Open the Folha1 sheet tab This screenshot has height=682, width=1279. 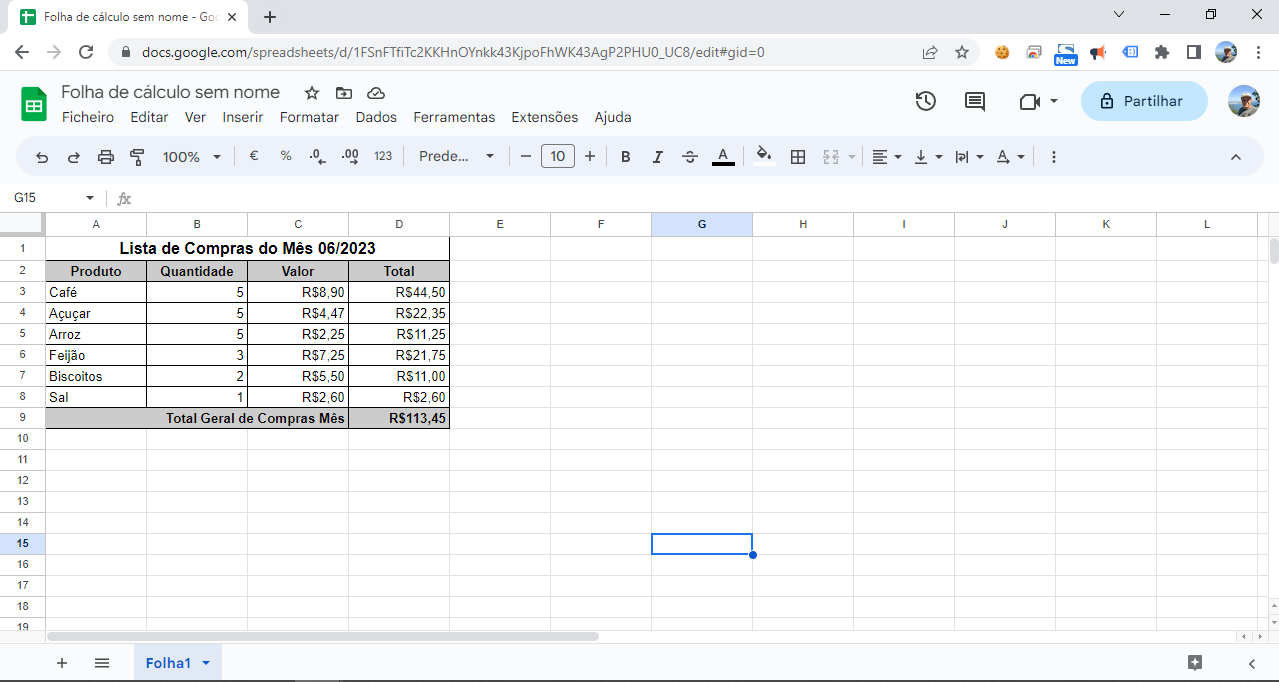(168, 663)
